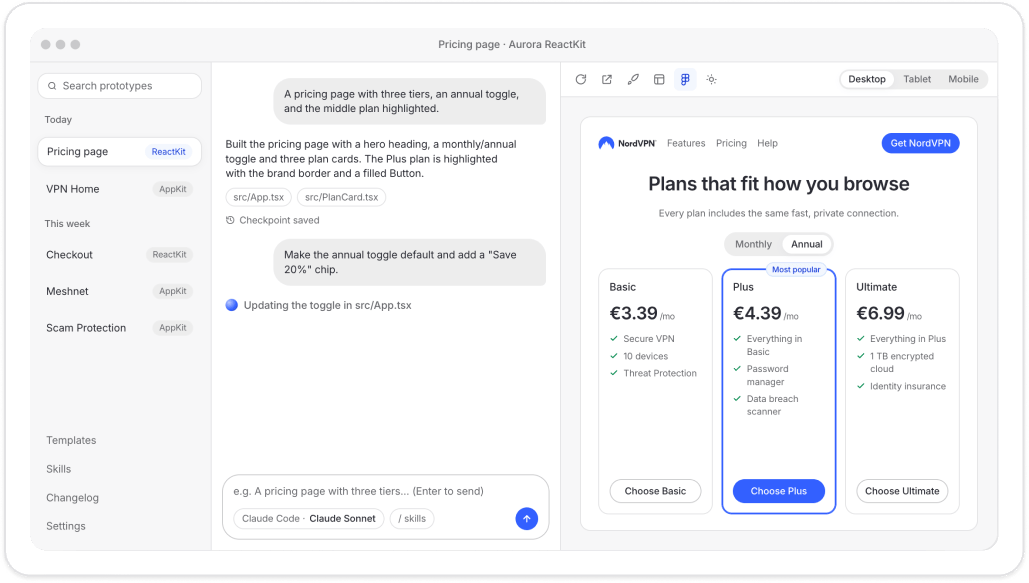Click Features link in preview nav
The image size is (1029, 583).
686,143
